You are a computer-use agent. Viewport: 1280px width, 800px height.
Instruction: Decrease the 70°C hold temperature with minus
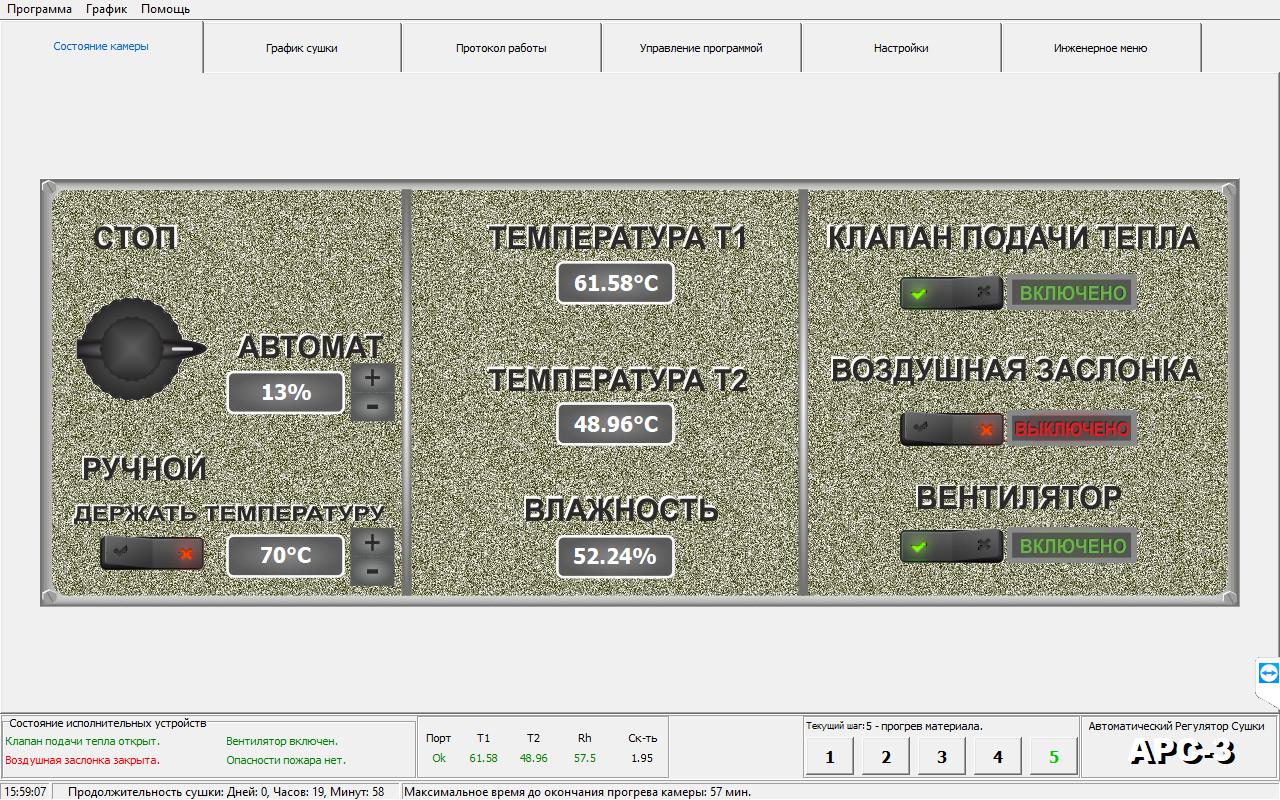(373, 571)
